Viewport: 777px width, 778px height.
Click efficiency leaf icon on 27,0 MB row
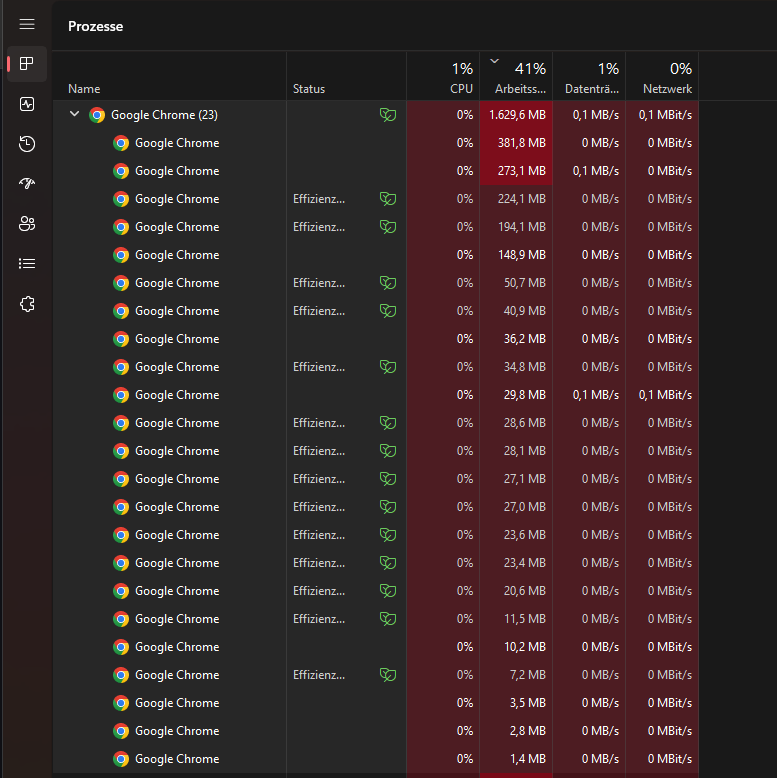pyautogui.click(x=388, y=507)
